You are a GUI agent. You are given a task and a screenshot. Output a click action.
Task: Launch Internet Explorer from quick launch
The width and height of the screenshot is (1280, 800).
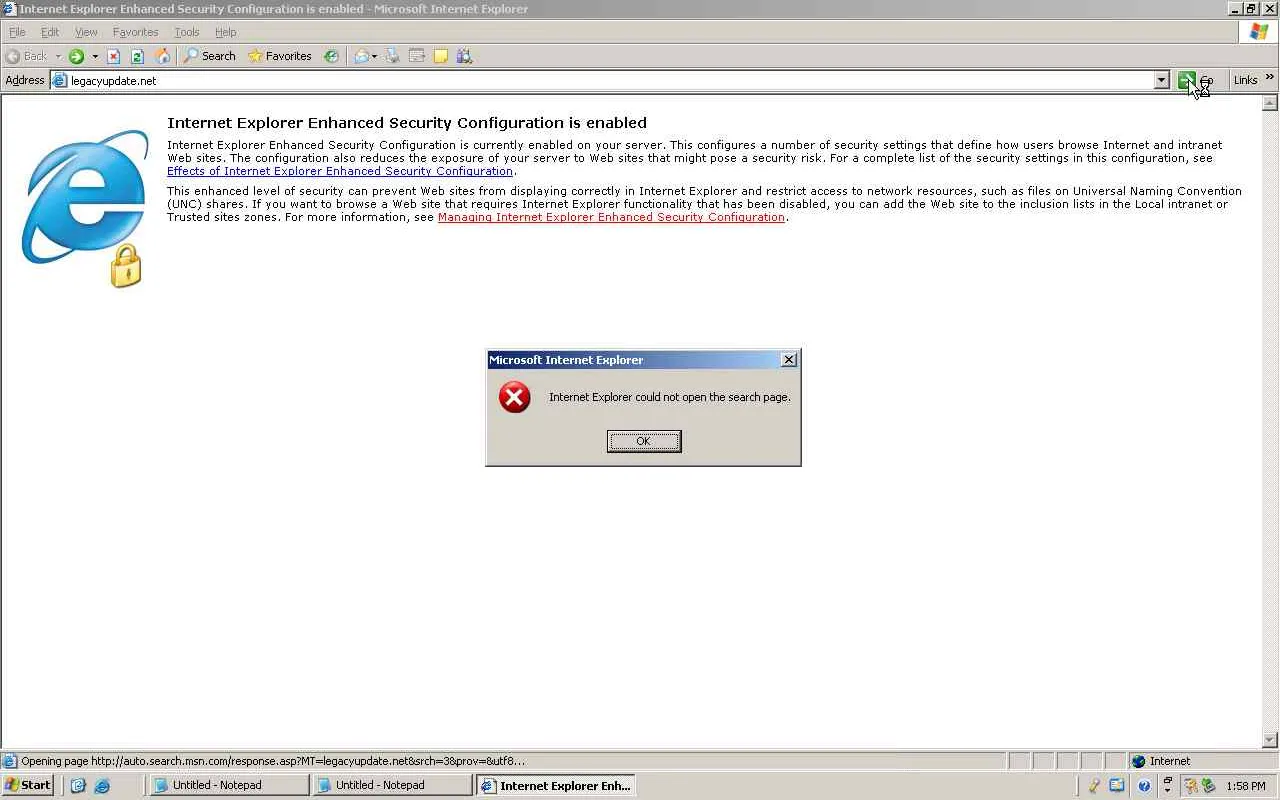(x=102, y=786)
